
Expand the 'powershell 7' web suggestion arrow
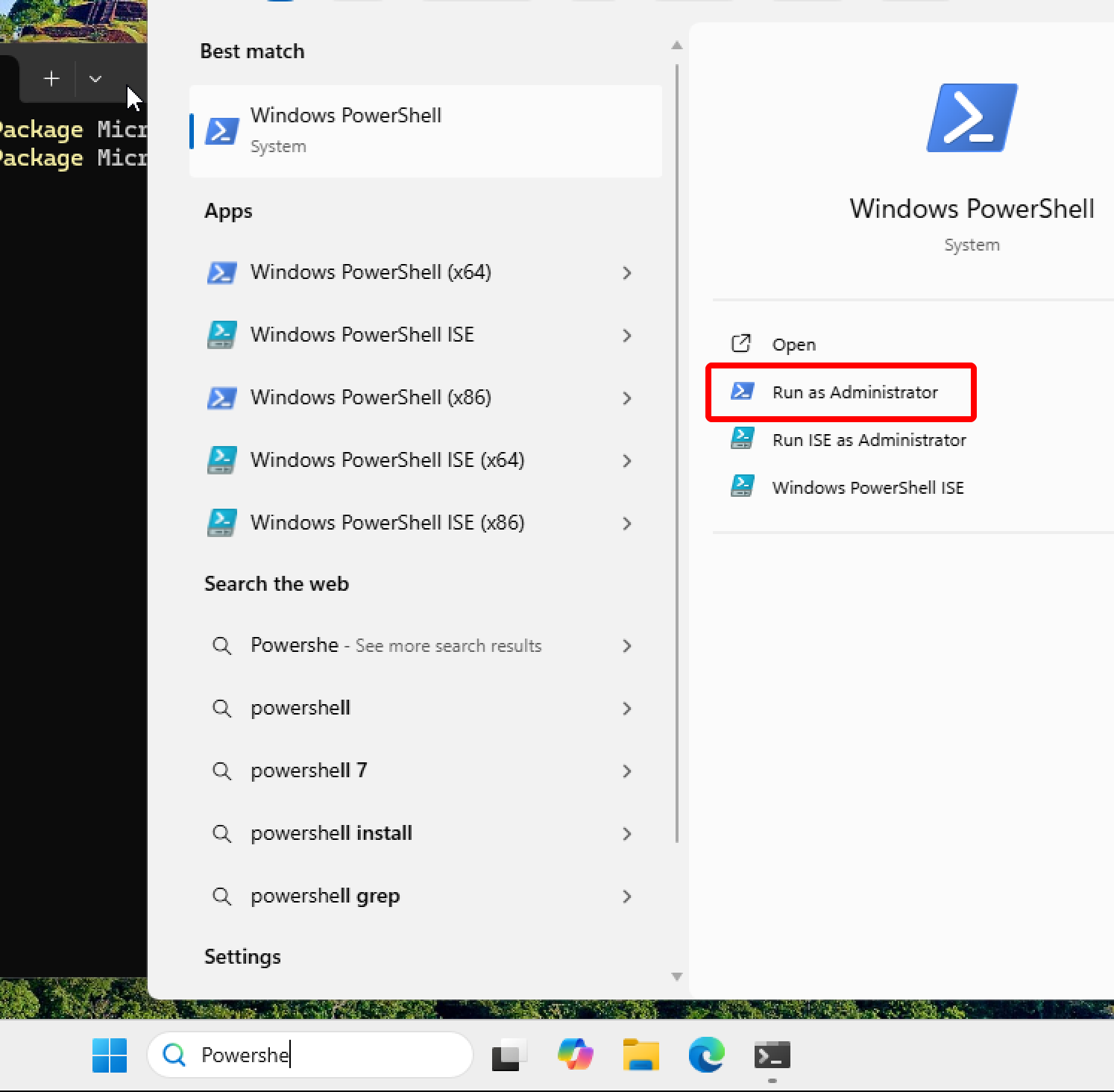(627, 771)
